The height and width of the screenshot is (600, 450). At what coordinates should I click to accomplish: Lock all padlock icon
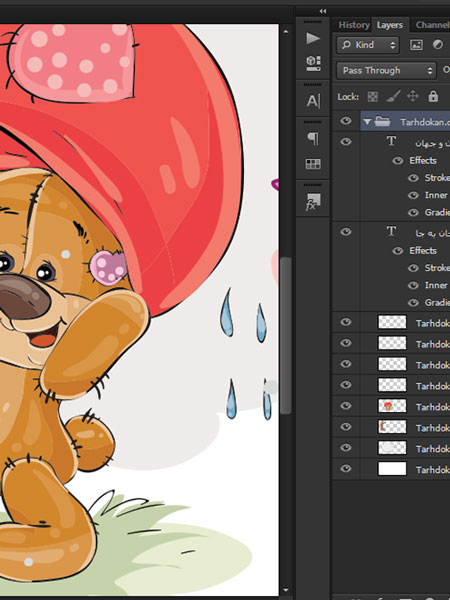coord(433,96)
